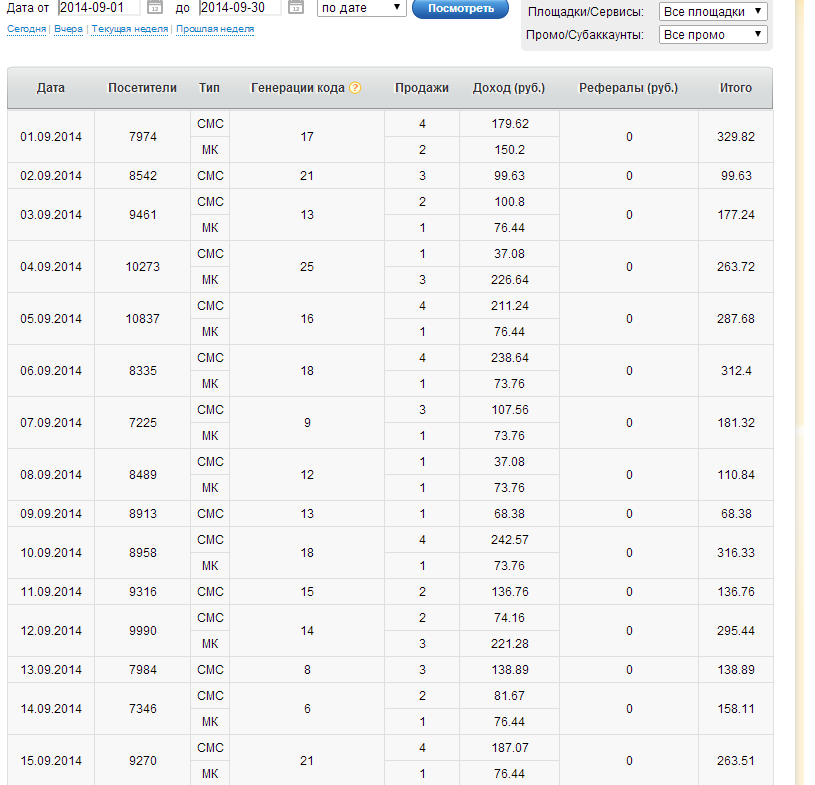Focus the end date field 2014-09-30
Viewport: 815px width, 785px height.
(x=240, y=7)
